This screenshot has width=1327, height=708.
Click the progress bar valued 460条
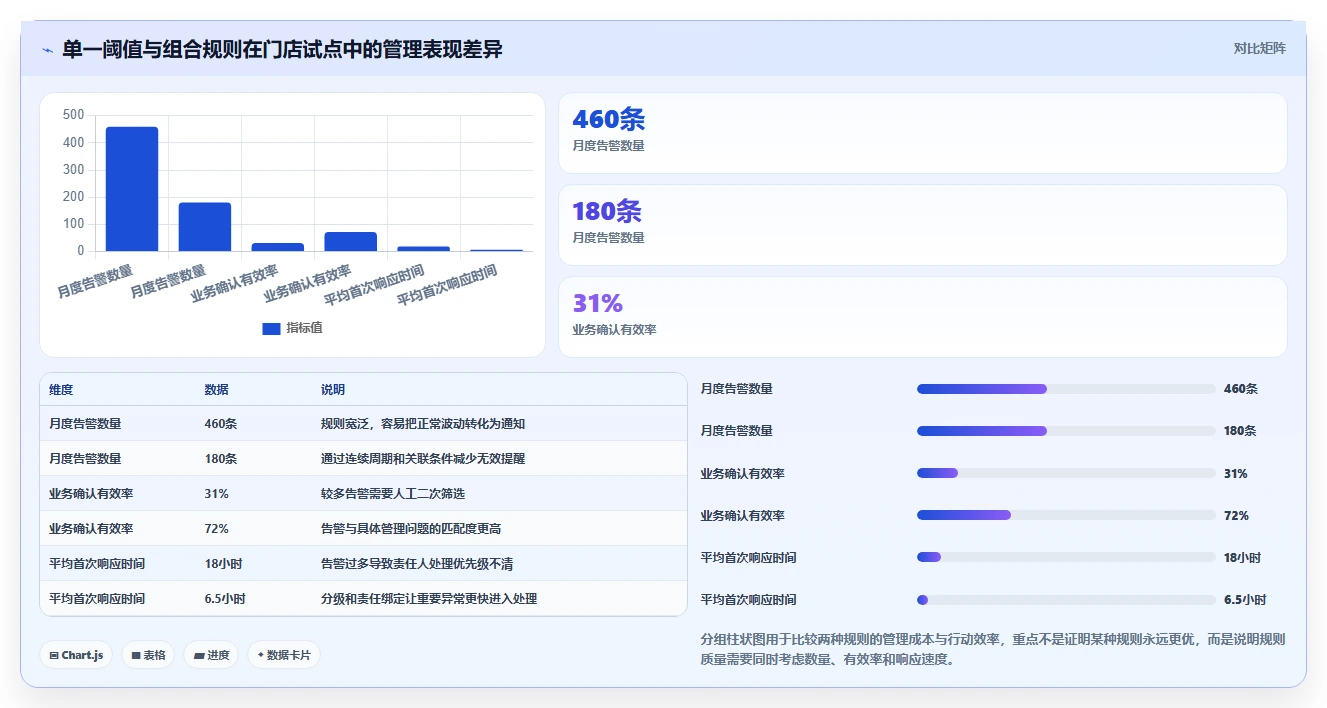click(x=1066, y=389)
